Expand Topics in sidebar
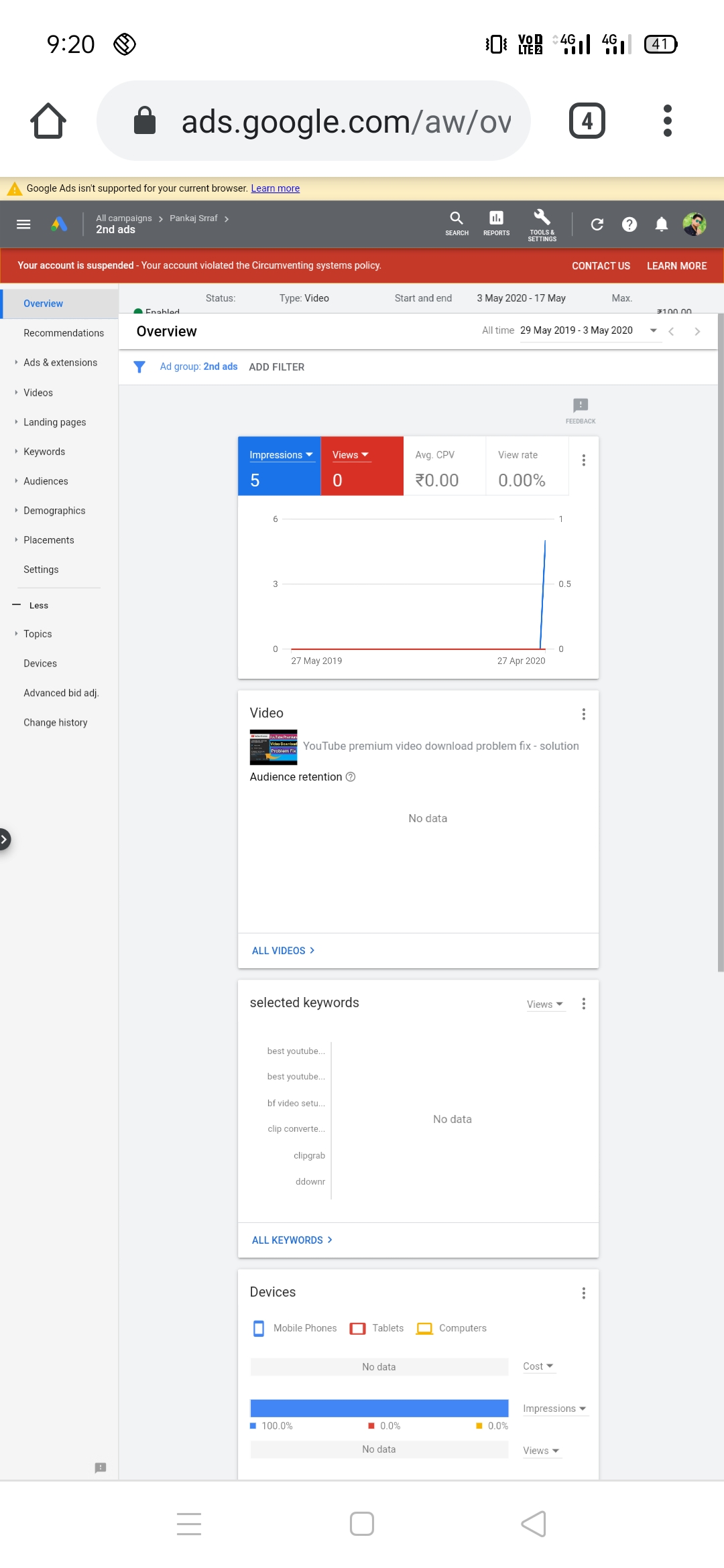Viewport: 724px width, 1568px height. point(38,634)
